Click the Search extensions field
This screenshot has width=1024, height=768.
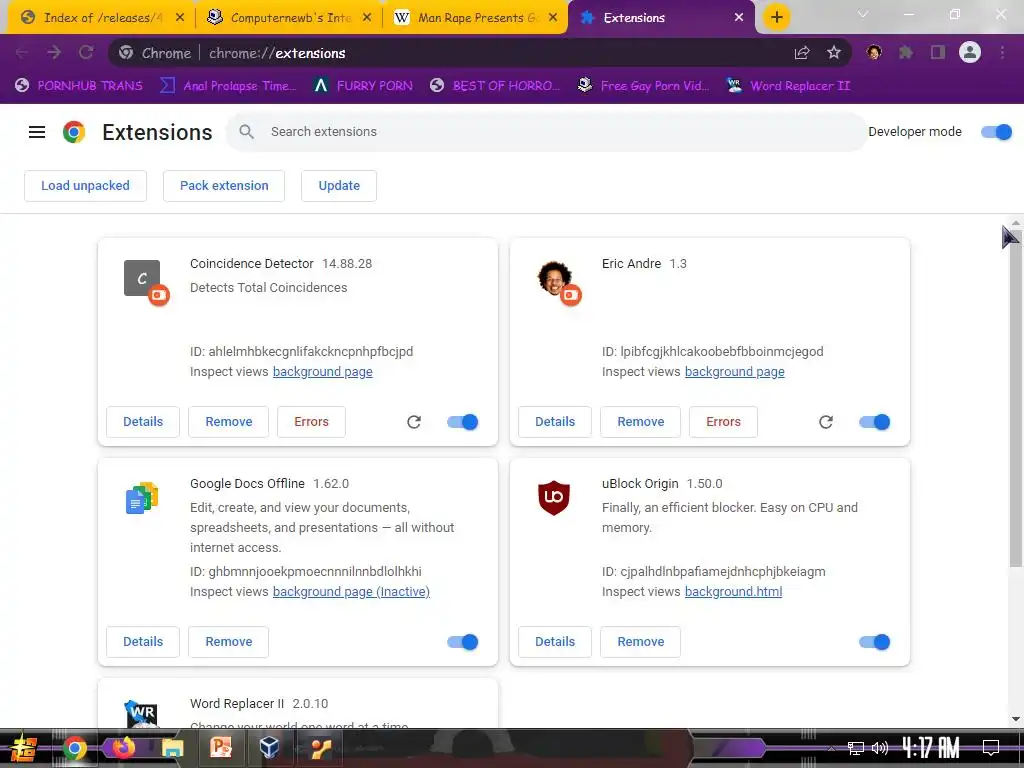pos(546,132)
